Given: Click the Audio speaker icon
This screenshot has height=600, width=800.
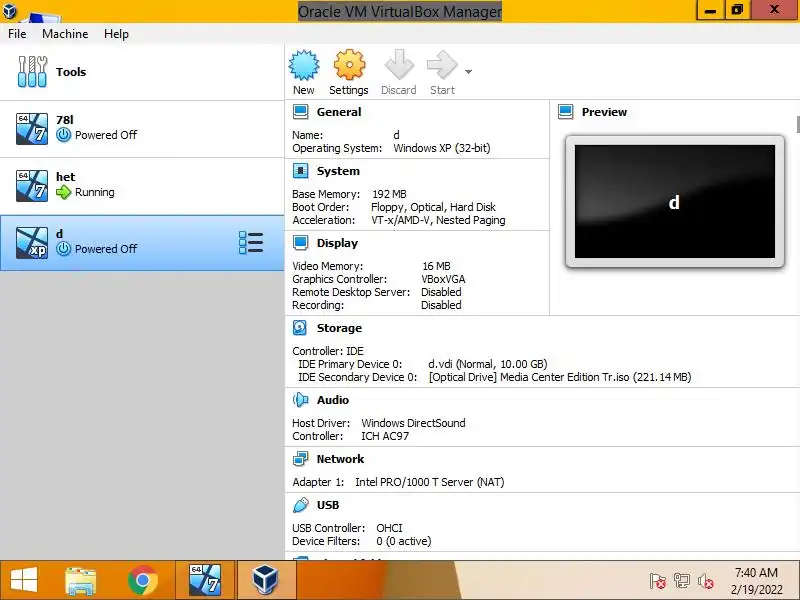Looking at the screenshot, I should coord(301,400).
